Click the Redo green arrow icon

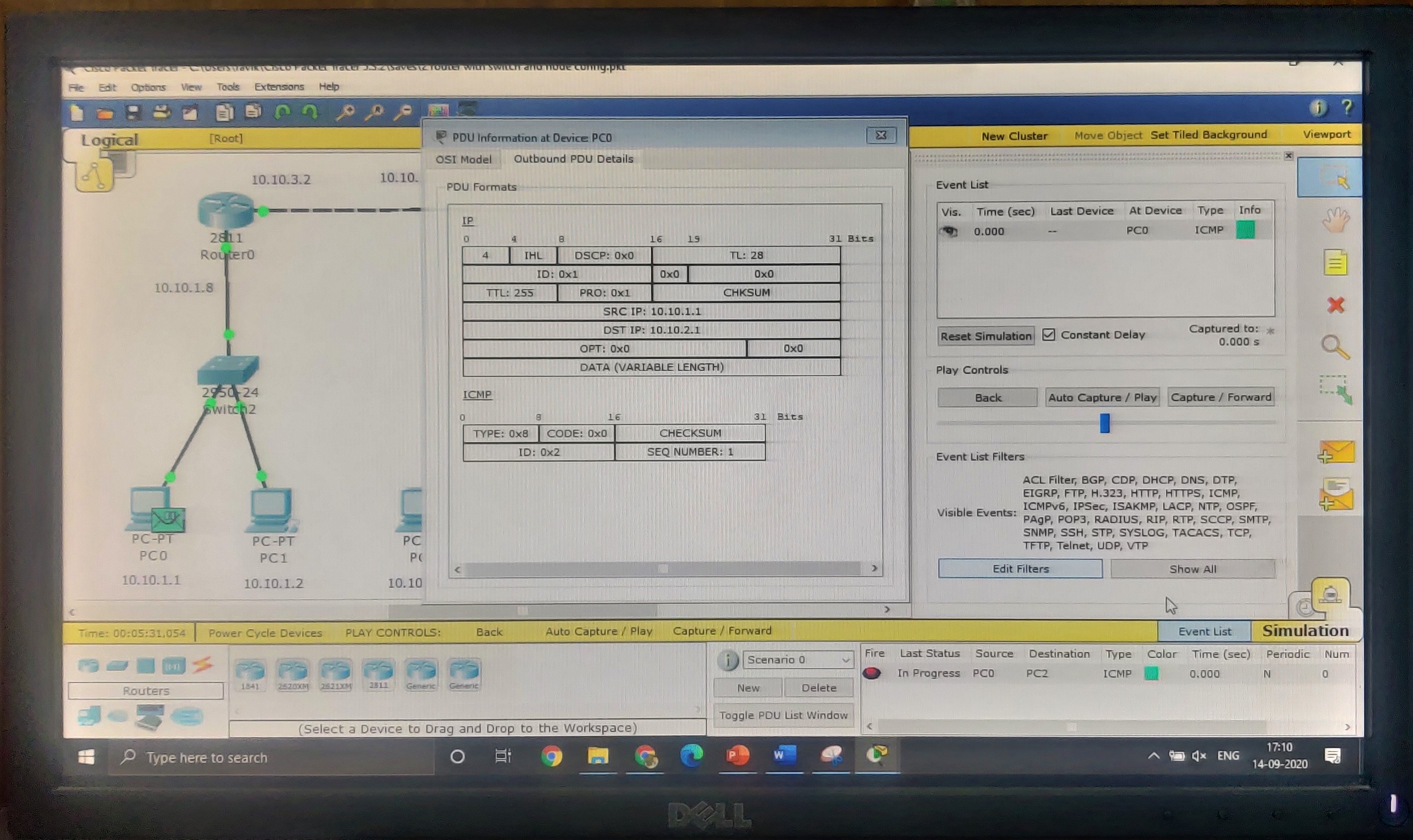coord(310,112)
